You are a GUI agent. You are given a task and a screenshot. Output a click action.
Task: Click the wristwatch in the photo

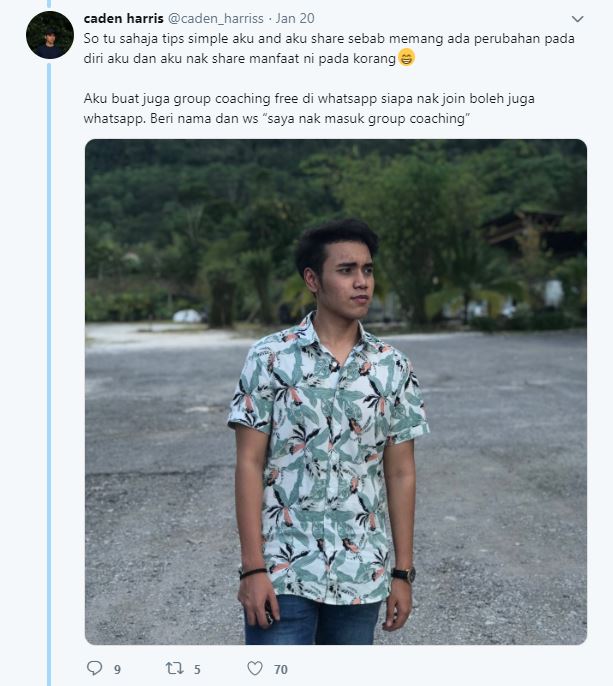click(x=403, y=574)
